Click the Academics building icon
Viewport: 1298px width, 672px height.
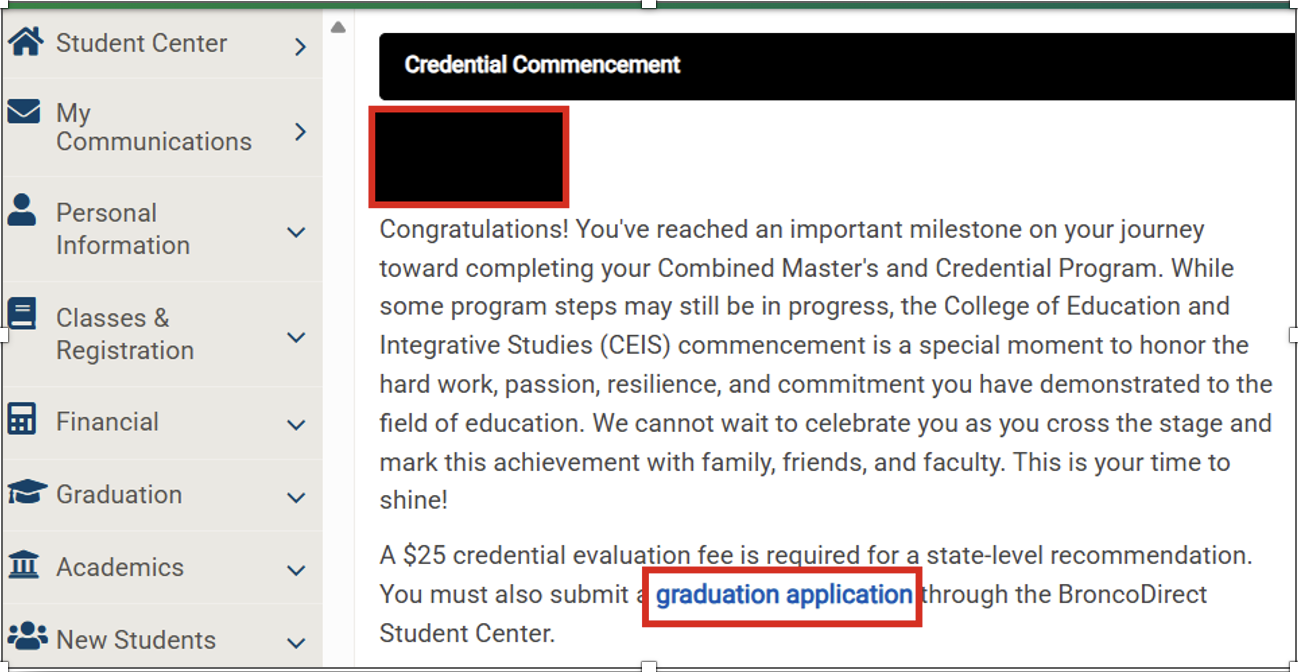pos(23,565)
